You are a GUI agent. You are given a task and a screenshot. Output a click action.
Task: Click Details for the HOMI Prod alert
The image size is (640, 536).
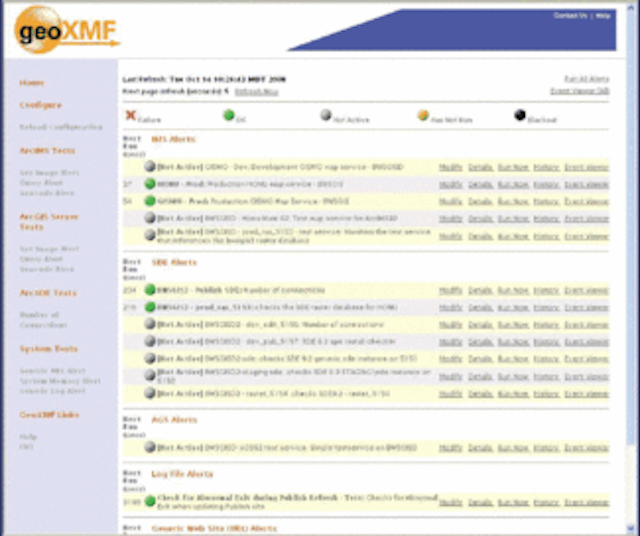[x=480, y=185]
